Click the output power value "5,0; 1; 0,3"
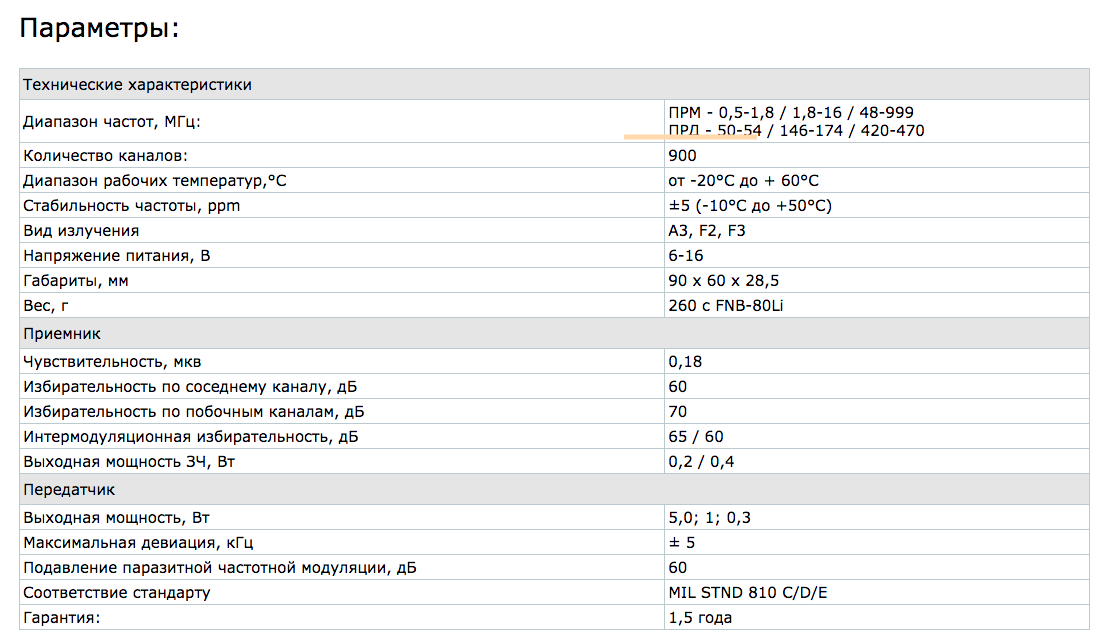 (708, 518)
